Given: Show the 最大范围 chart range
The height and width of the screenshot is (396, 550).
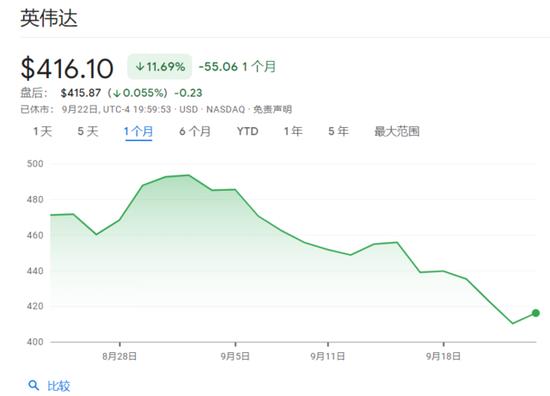Looking at the screenshot, I should pyautogui.click(x=397, y=132).
